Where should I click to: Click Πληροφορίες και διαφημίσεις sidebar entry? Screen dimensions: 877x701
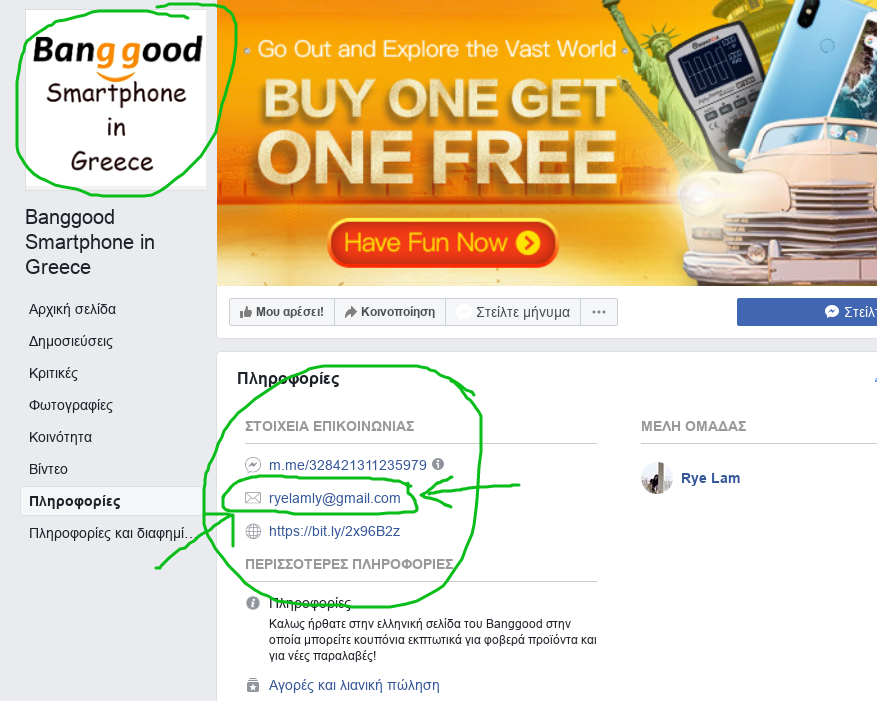click(x=111, y=533)
